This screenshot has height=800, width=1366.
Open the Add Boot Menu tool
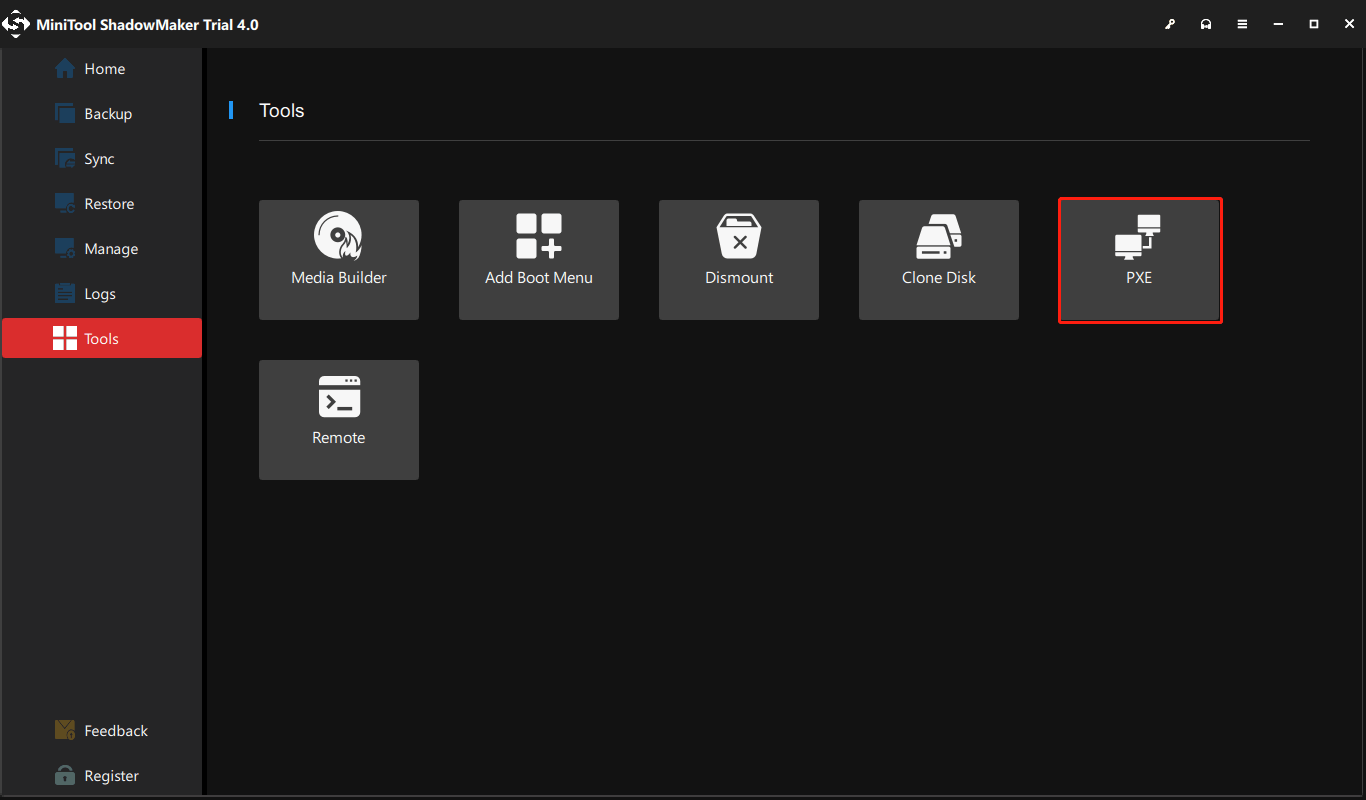pos(539,260)
